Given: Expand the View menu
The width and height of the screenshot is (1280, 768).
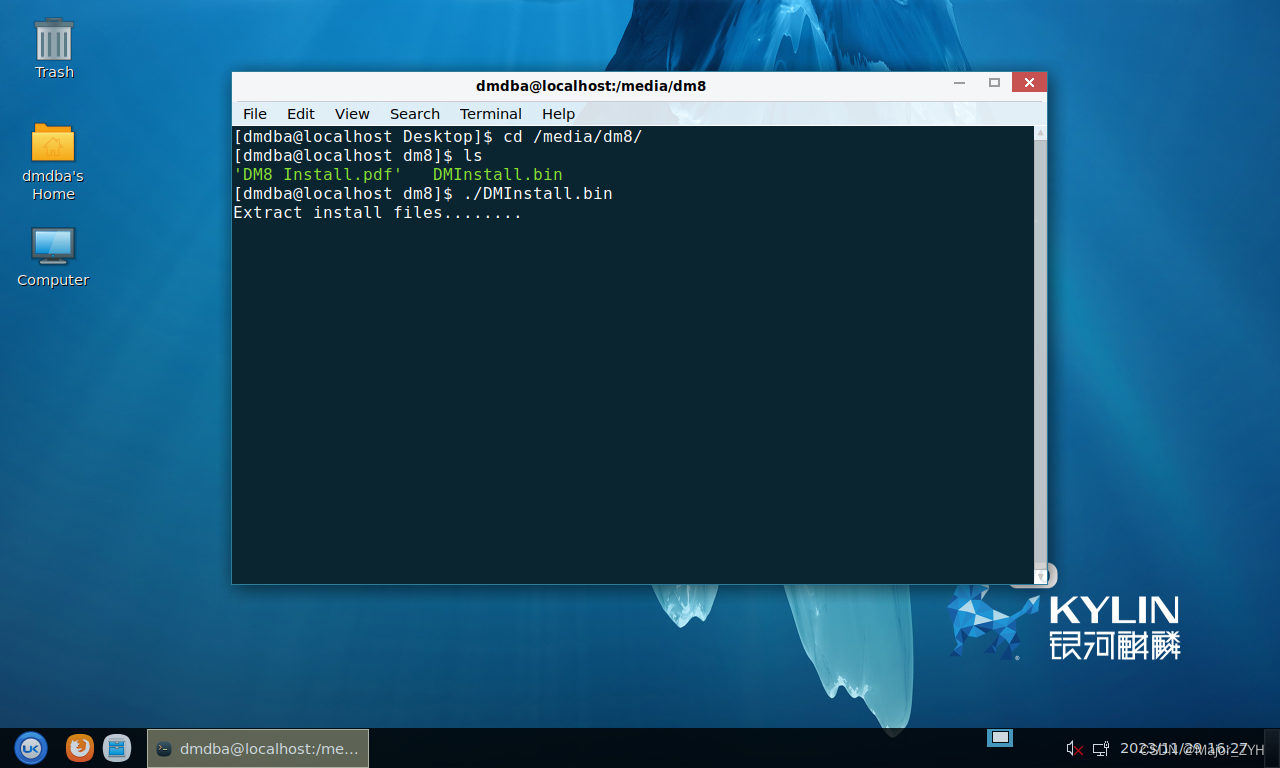Looking at the screenshot, I should tap(352, 114).
